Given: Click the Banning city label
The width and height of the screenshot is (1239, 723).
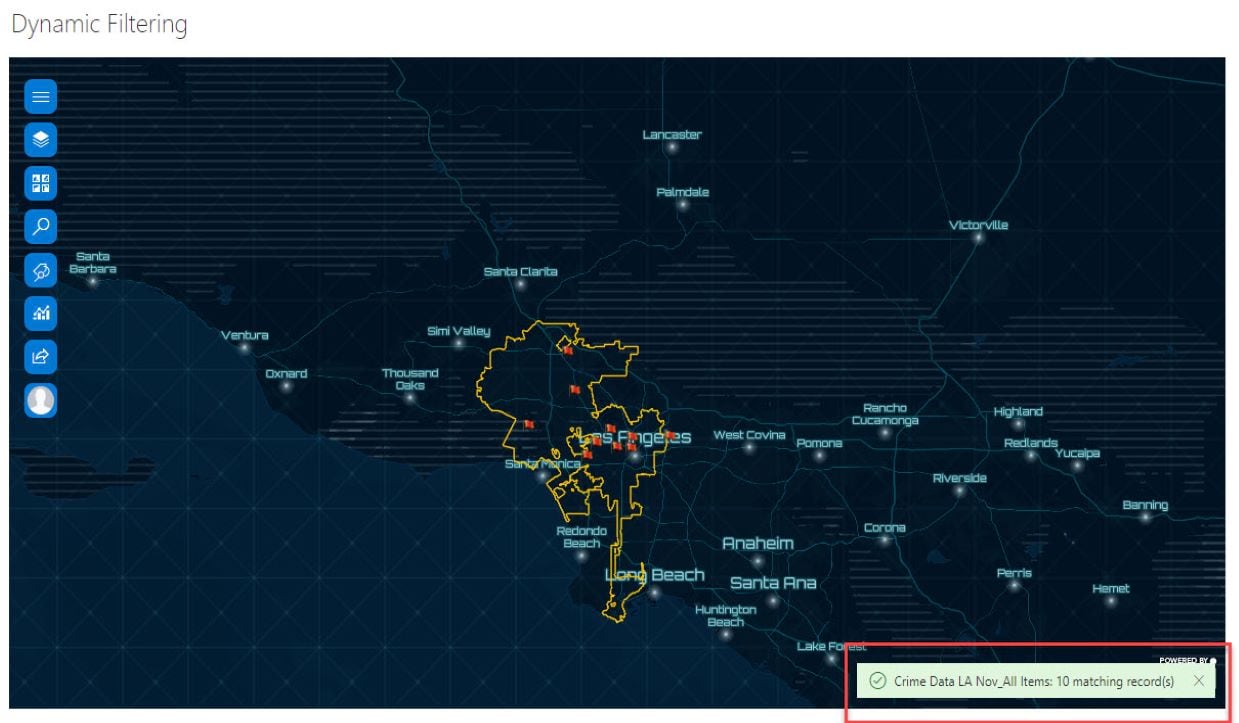Looking at the screenshot, I should [1145, 505].
